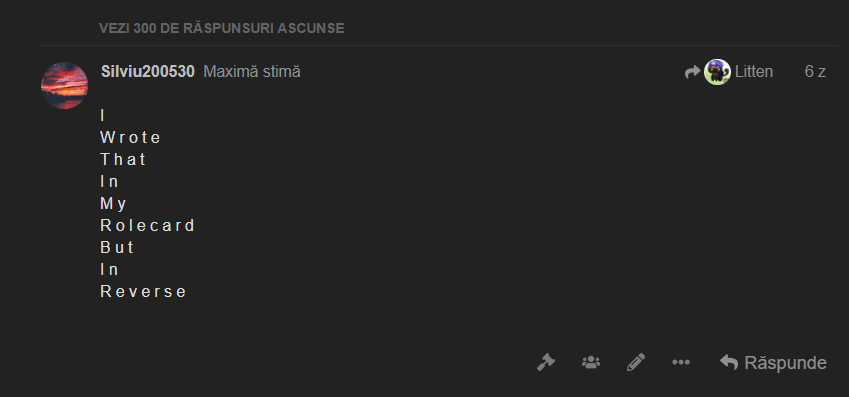Click the word But in the comment
The image size is (849, 397).
[x=117, y=248]
